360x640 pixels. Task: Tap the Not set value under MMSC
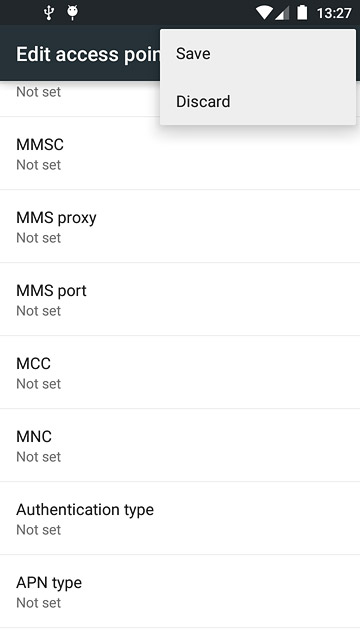pyautogui.click(x=39, y=165)
